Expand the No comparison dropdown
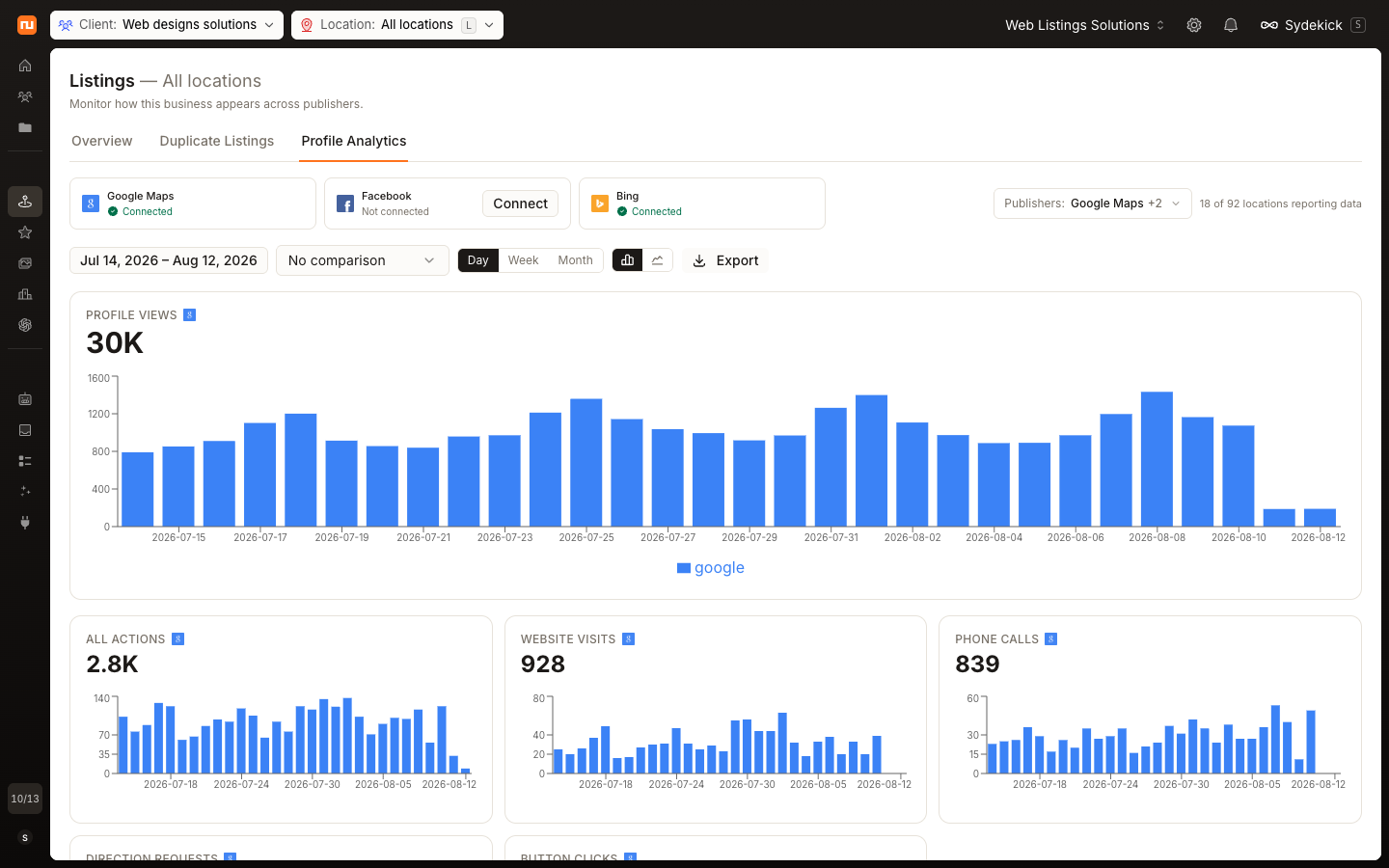 click(363, 260)
